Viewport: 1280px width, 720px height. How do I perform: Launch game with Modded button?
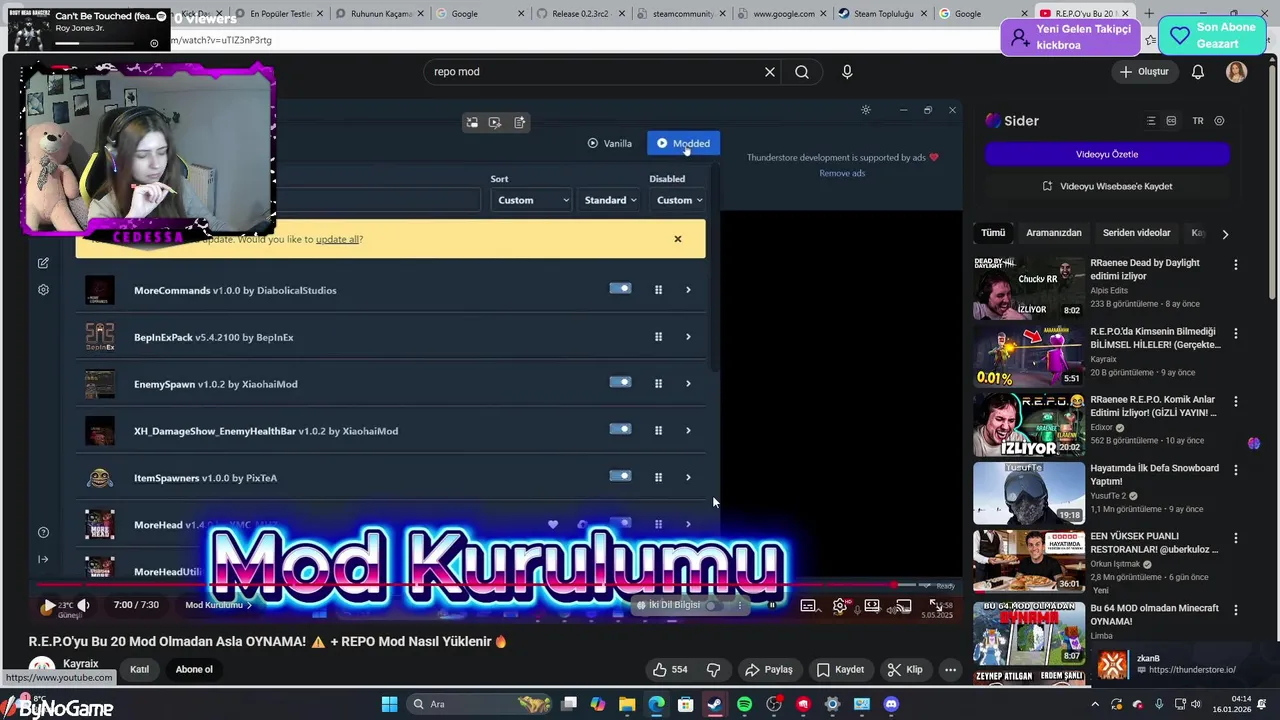[683, 143]
